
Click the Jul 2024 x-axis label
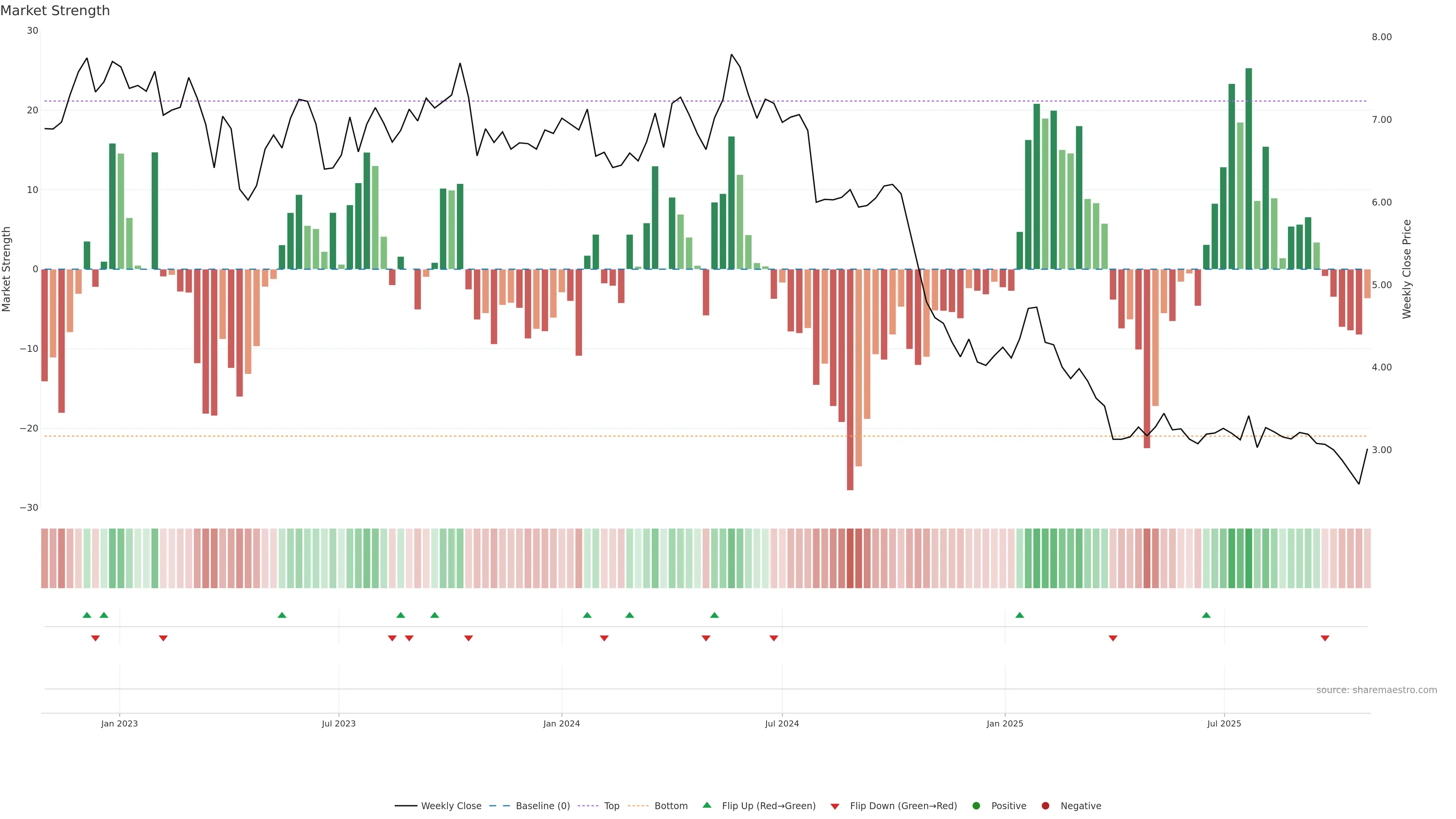click(x=782, y=723)
